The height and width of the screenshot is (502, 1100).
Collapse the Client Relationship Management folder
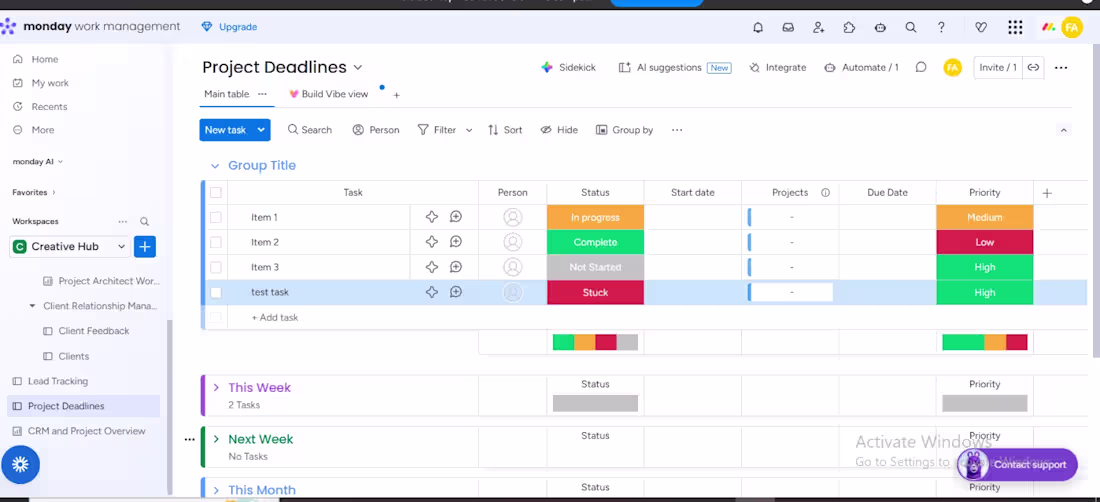tap(32, 306)
